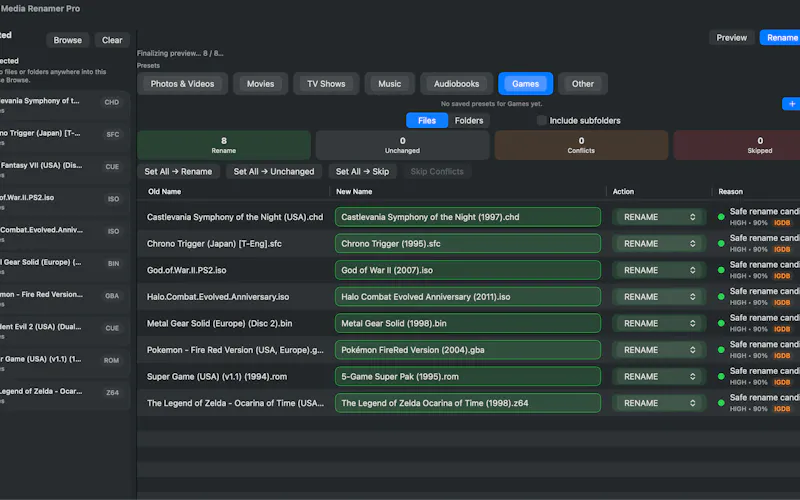Click the Clear button

coord(112,40)
